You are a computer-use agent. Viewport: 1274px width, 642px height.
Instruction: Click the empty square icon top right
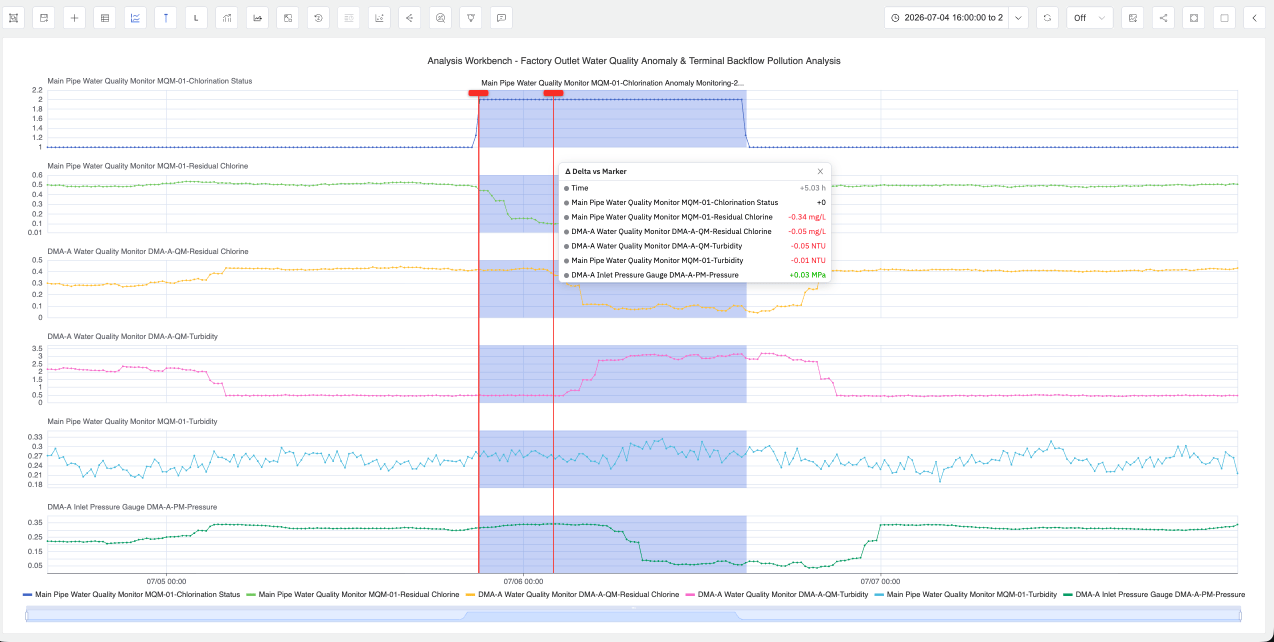tap(1223, 18)
